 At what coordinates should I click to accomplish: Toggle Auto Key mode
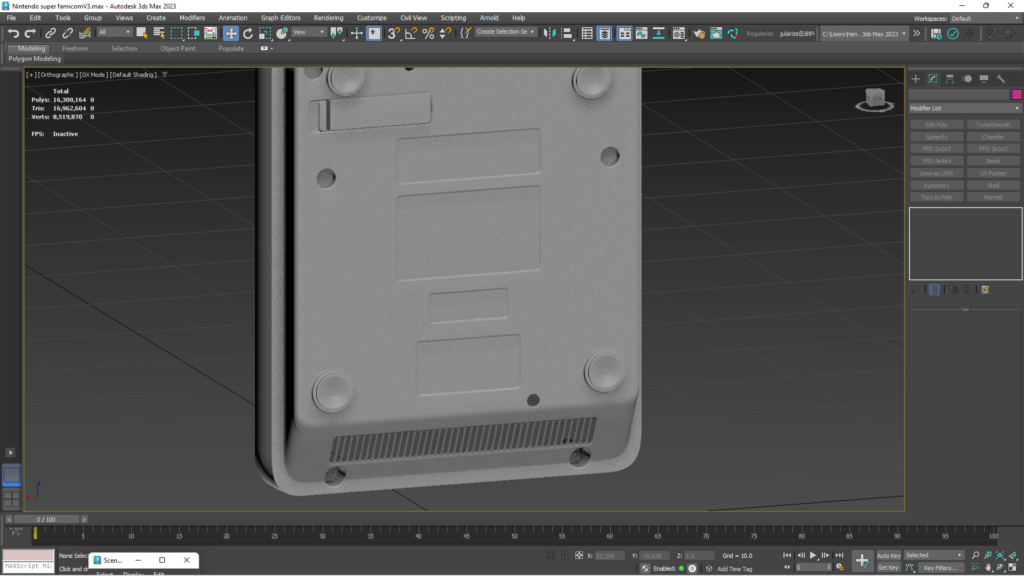888,555
